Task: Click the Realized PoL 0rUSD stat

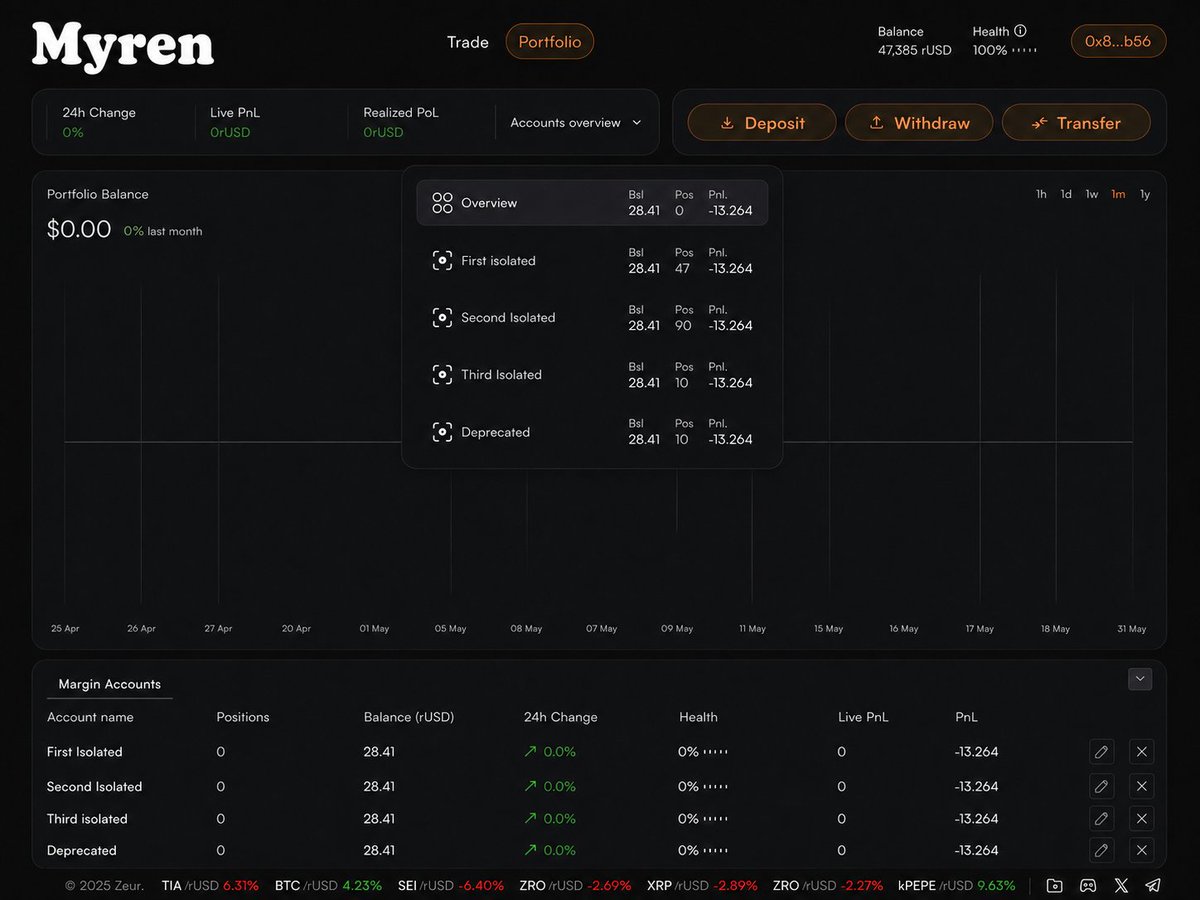Action: (401, 122)
